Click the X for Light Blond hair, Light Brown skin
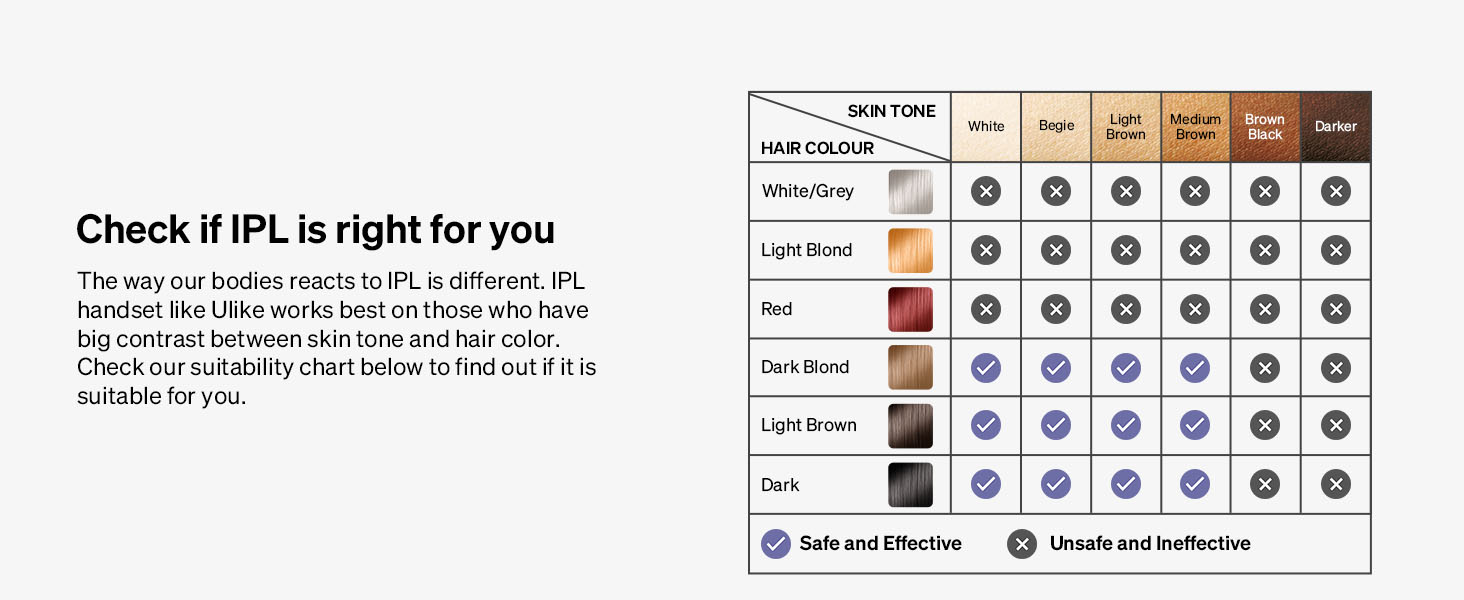This screenshot has width=1464, height=600. click(1126, 250)
